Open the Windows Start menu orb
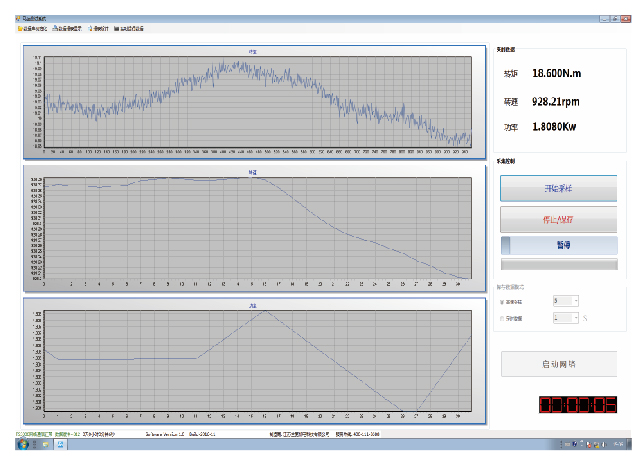The image size is (642, 470). [23, 444]
